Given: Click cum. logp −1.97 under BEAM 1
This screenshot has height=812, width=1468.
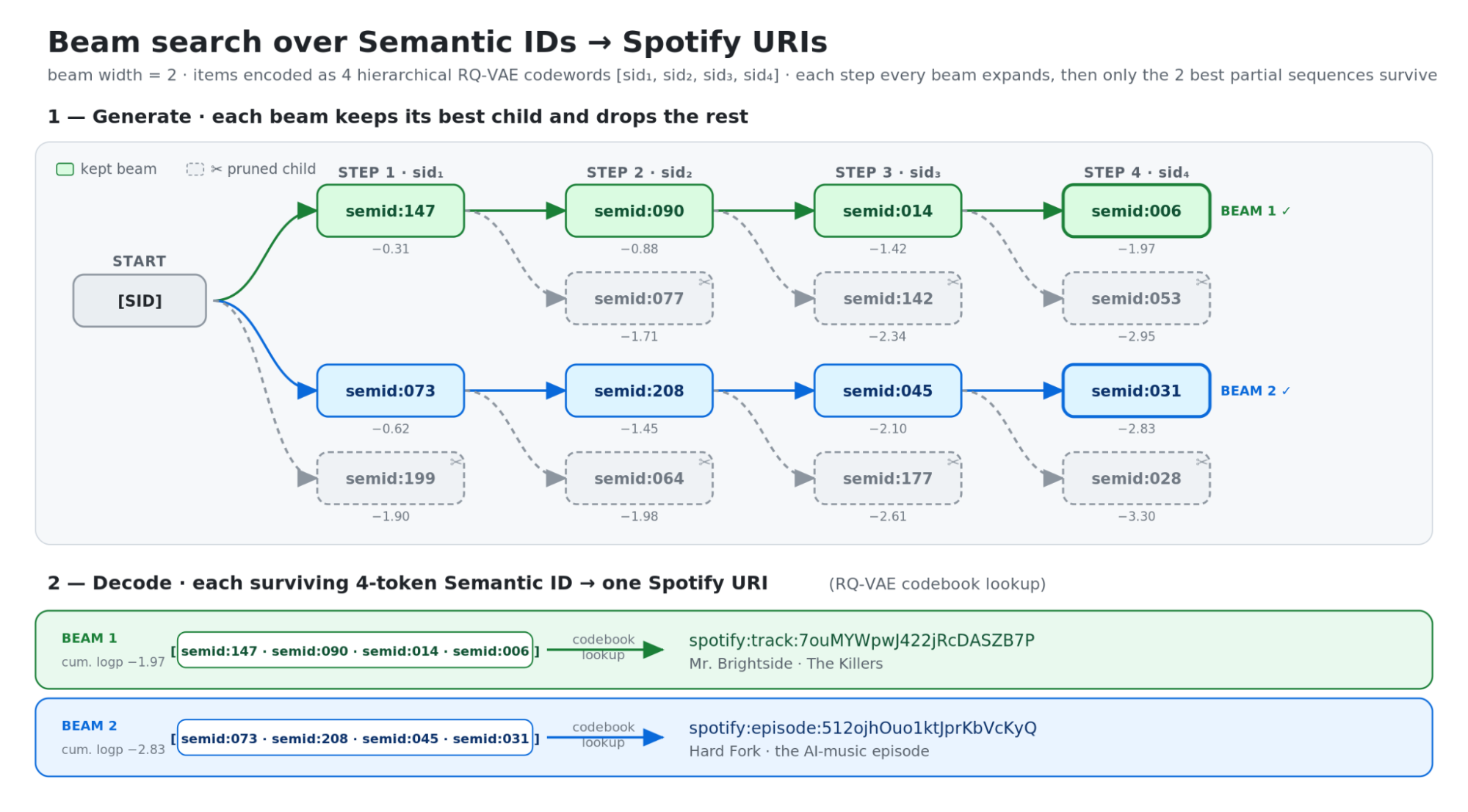Looking at the screenshot, I should [x=113, y=662].
